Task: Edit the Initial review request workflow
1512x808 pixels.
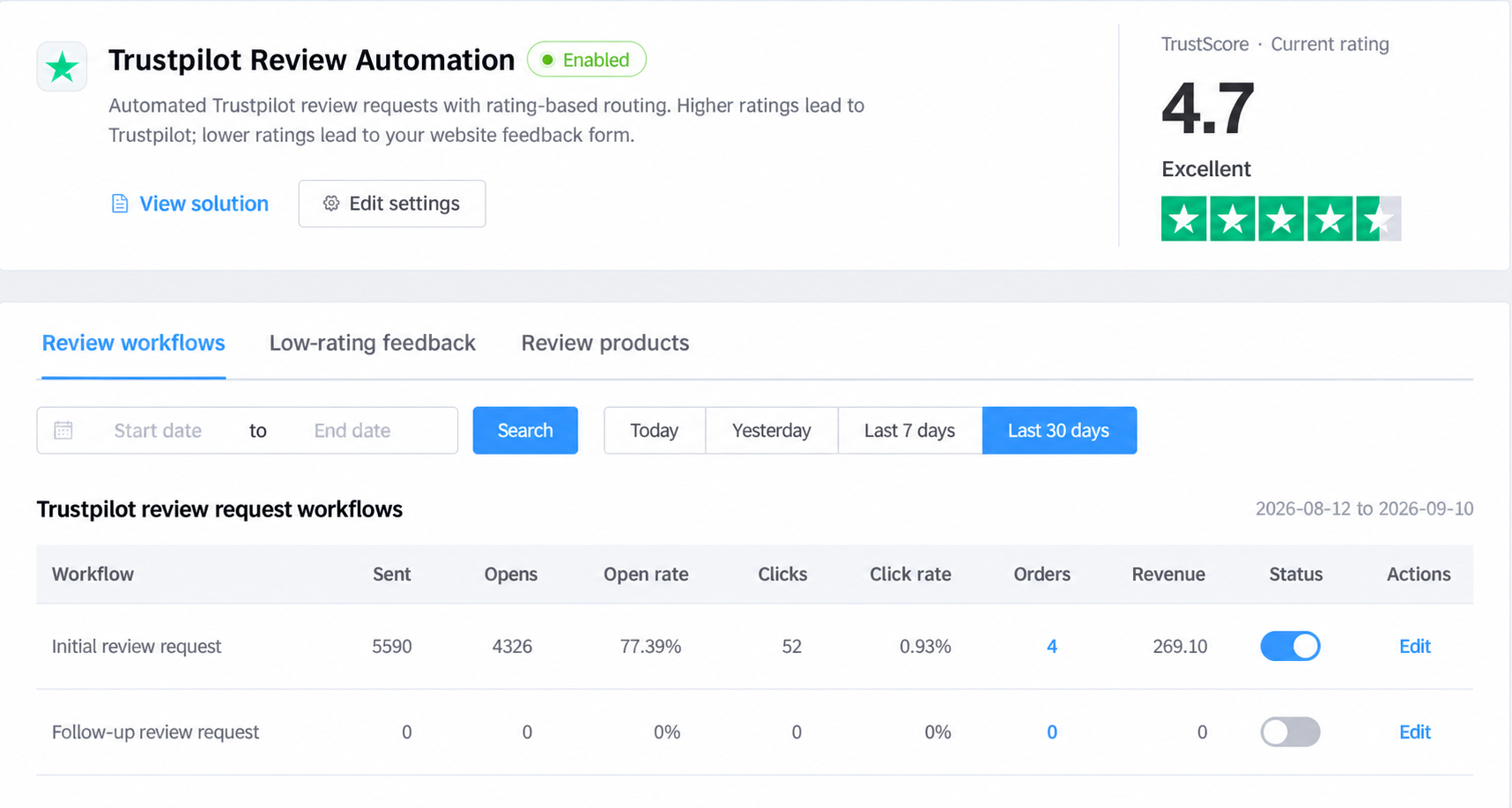Action: coord(1414,646)
